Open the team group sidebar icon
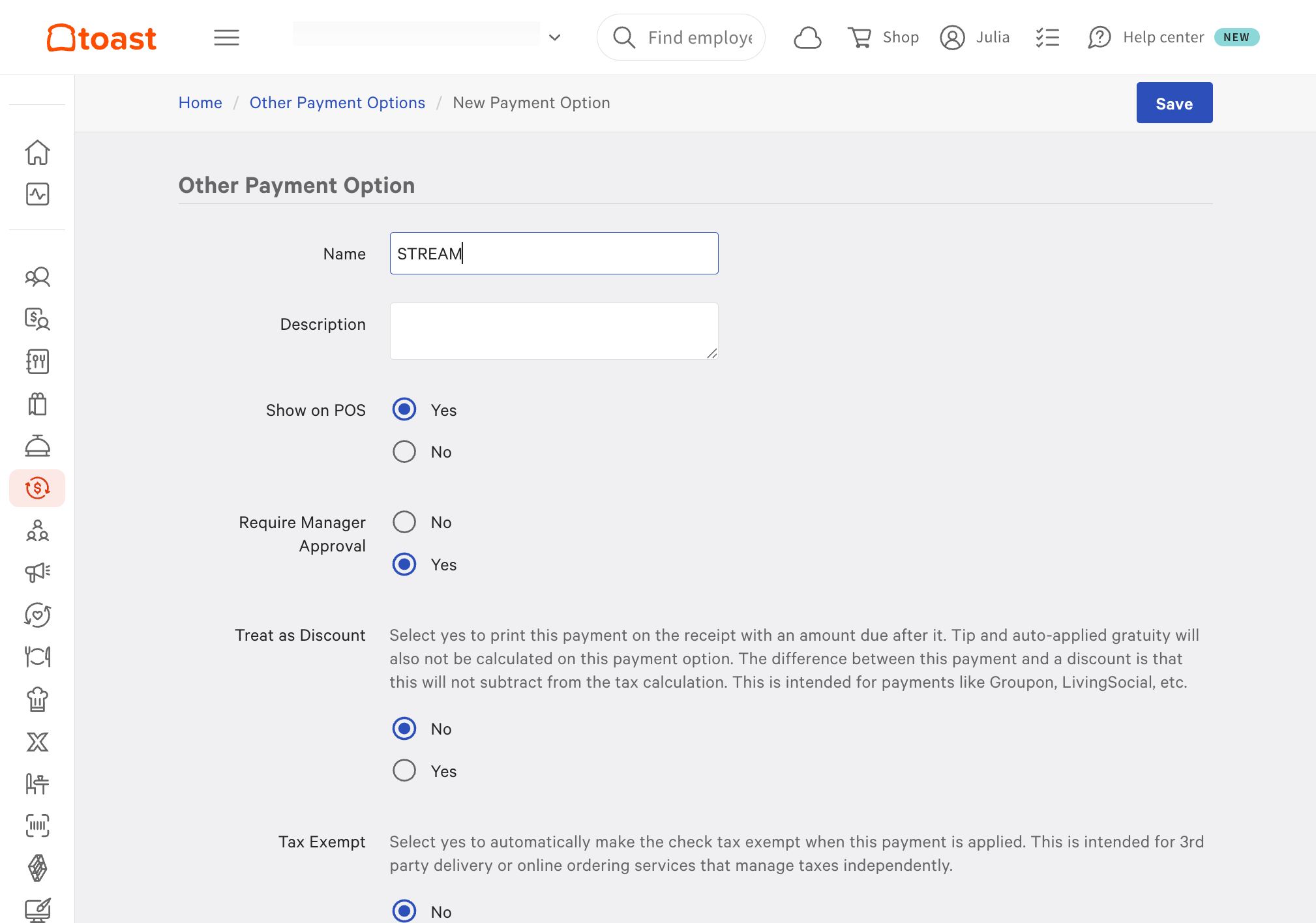Screen dimensions: 1316x923 pos(37,531)
